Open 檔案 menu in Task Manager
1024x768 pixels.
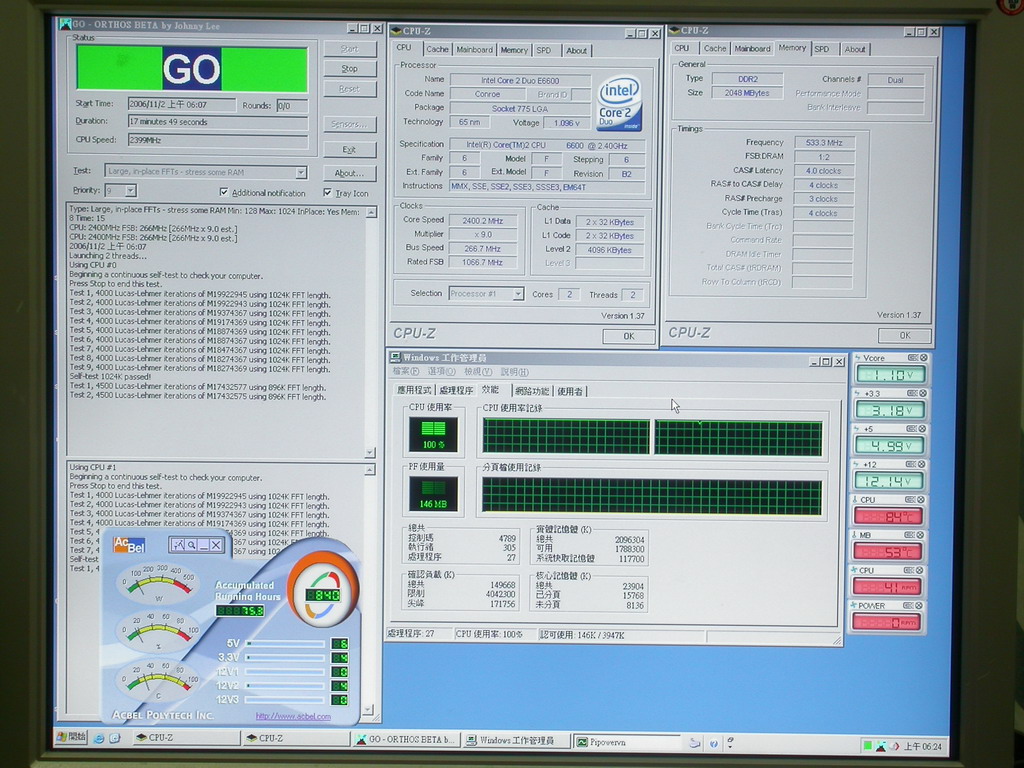406,372
